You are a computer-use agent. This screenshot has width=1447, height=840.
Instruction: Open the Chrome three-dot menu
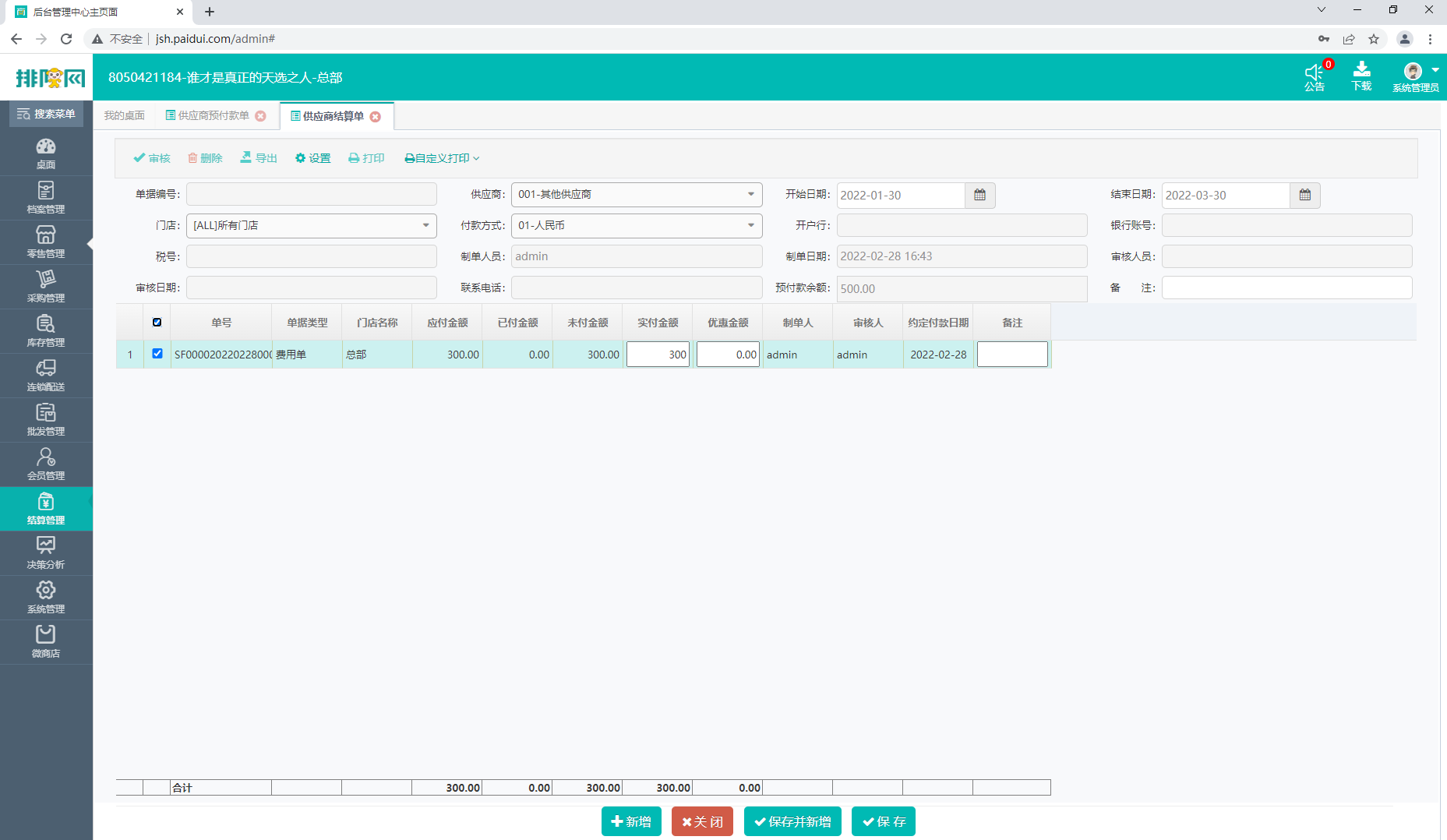pyautogui.click(x=1430, y=39)
